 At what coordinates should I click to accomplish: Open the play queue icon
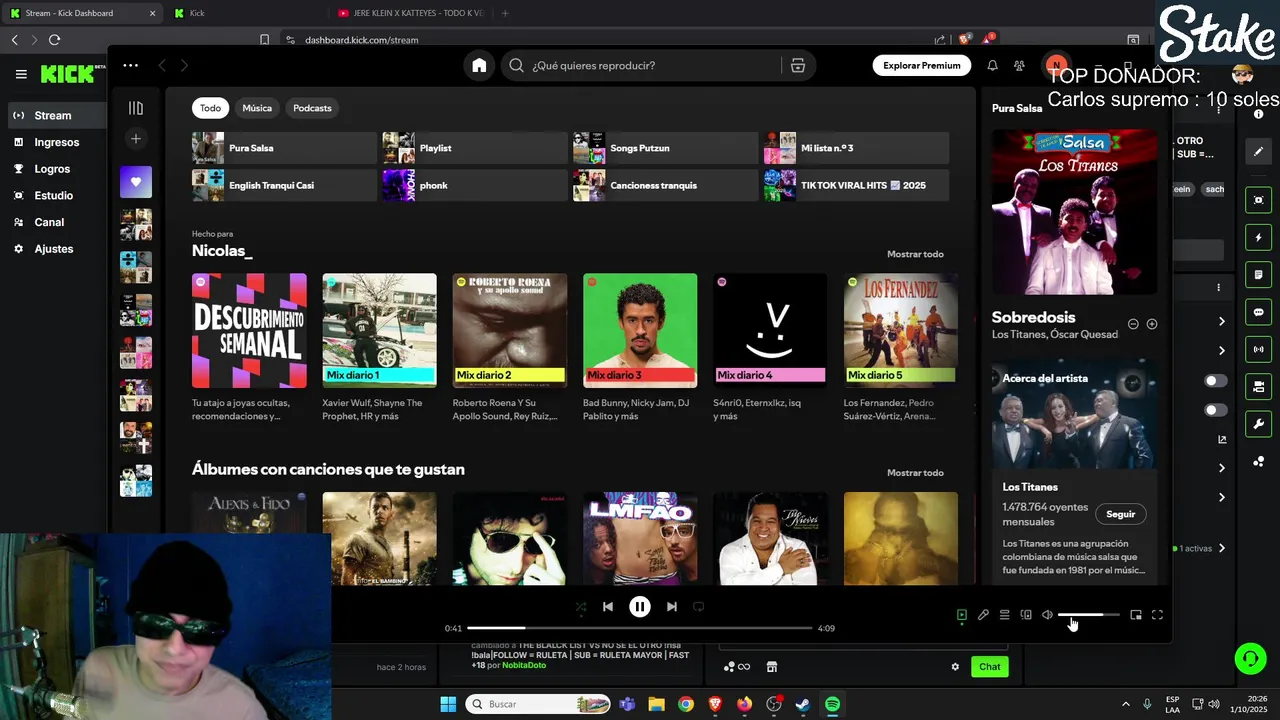coord(1005,615)
